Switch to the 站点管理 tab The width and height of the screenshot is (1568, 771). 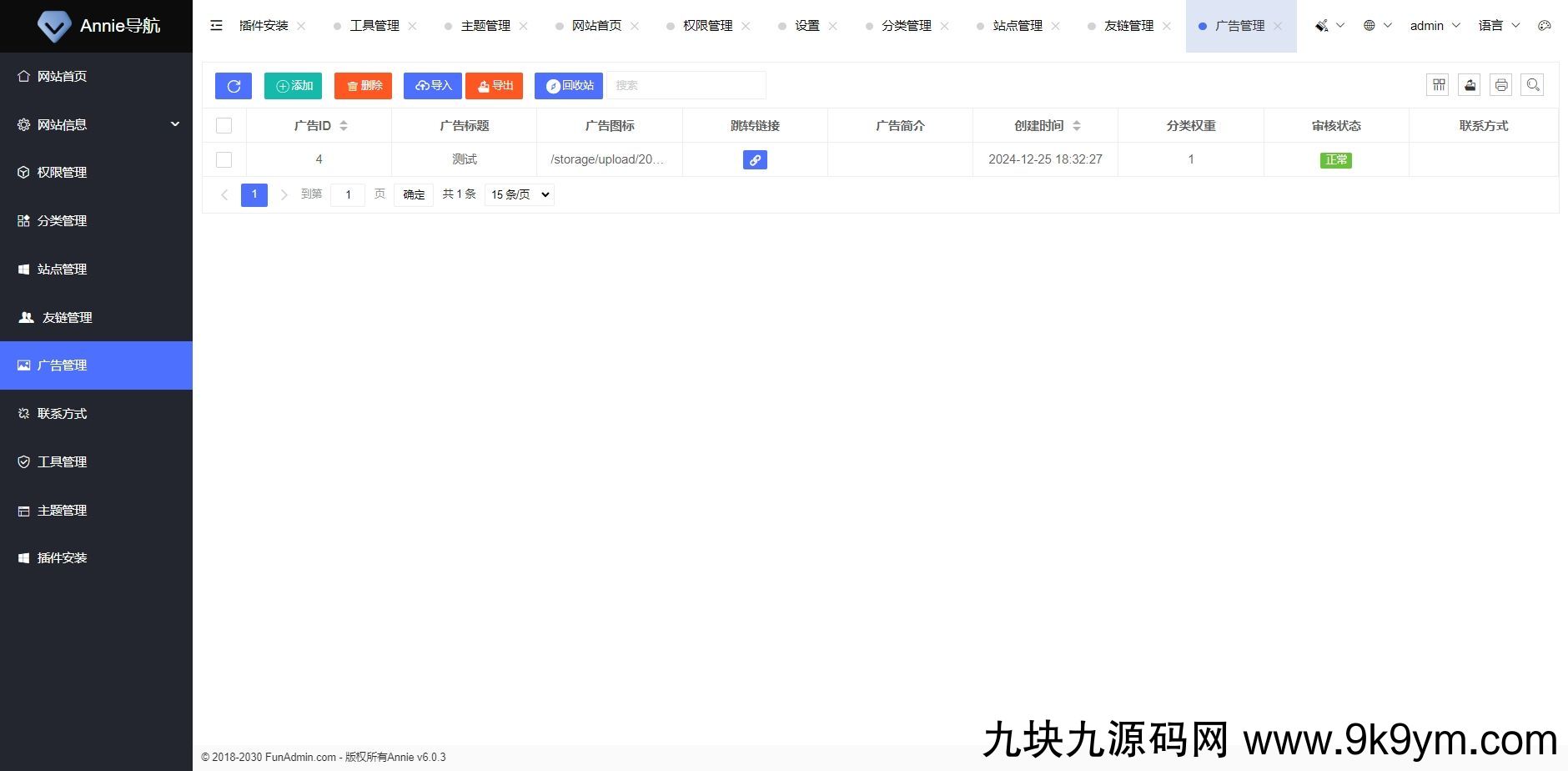[x=1018, y=26]
